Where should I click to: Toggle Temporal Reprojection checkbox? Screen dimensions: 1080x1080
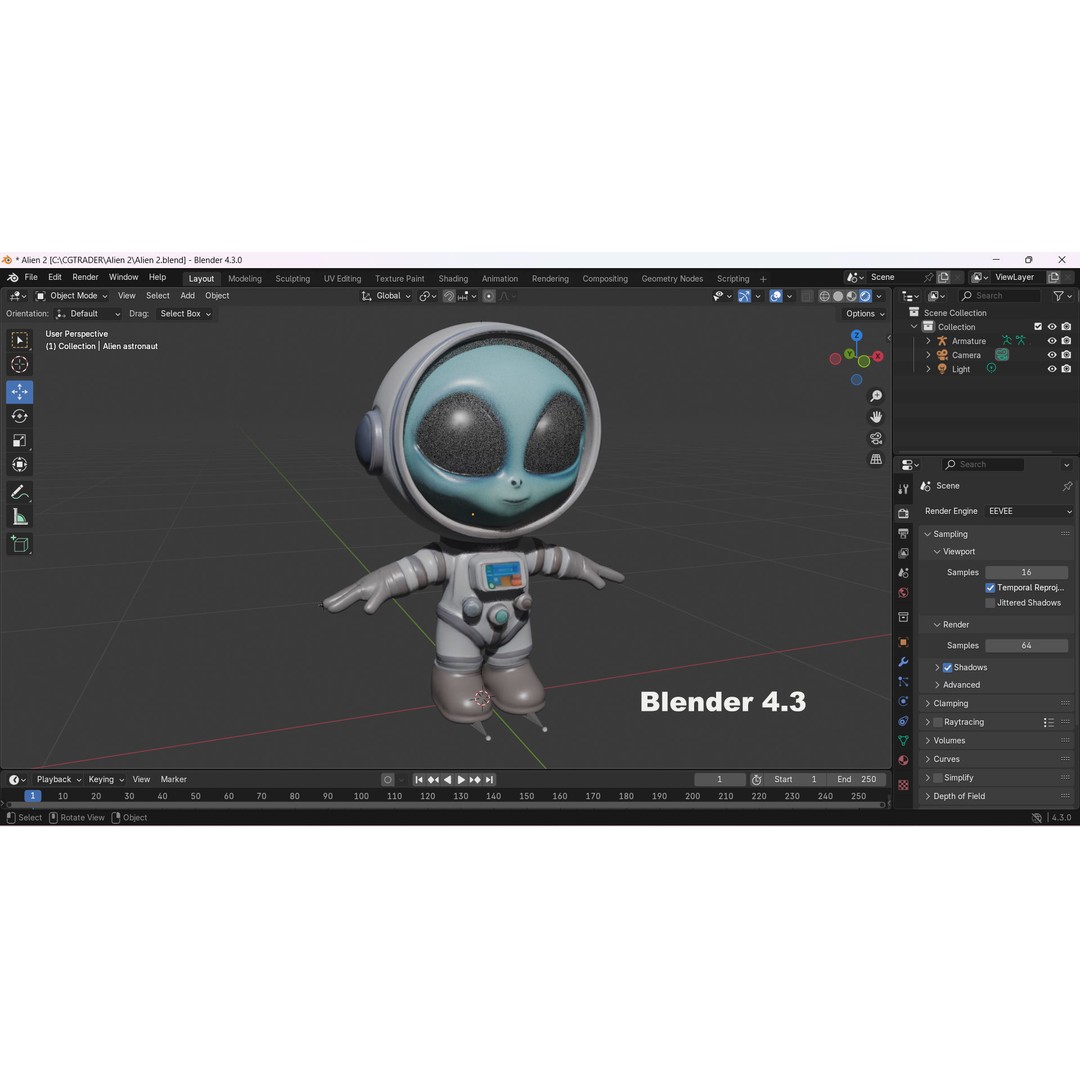(990, 588)
